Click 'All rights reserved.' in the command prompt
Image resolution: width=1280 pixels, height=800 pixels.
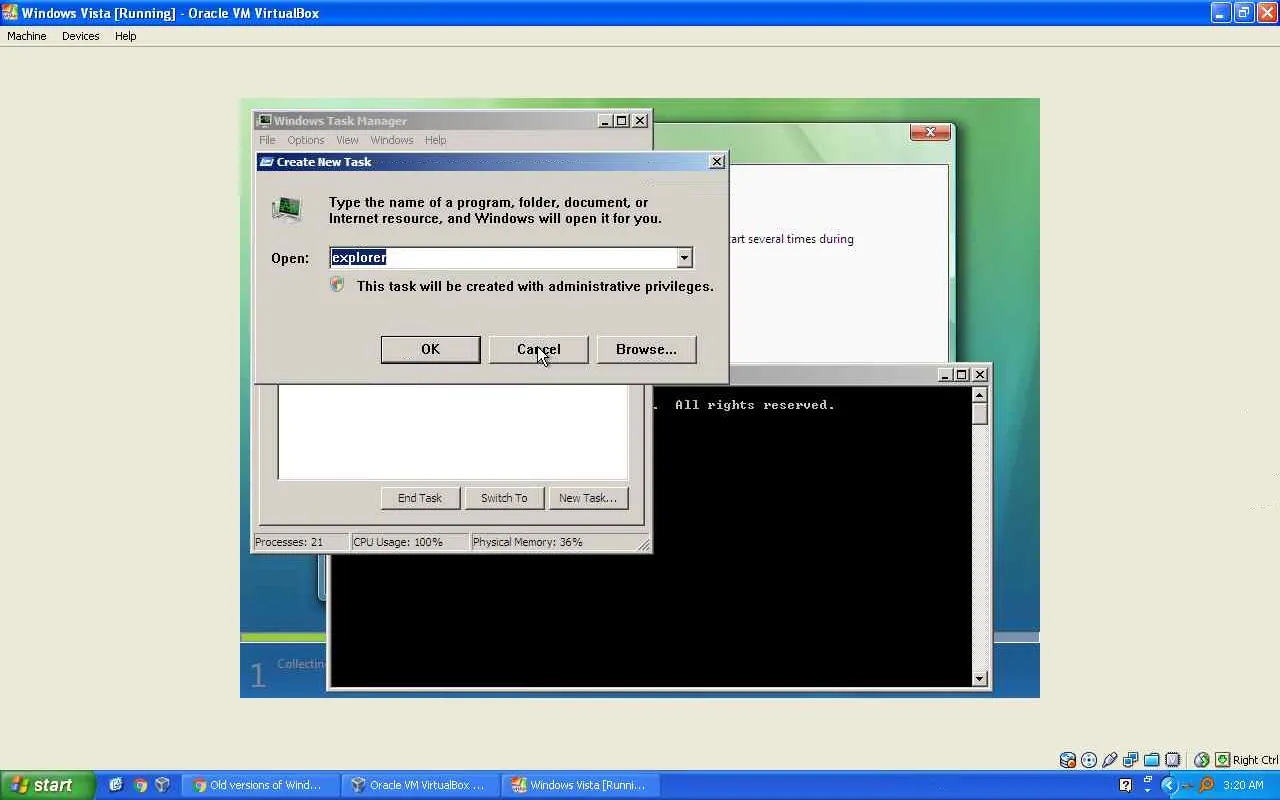click(x=755, y=405)
